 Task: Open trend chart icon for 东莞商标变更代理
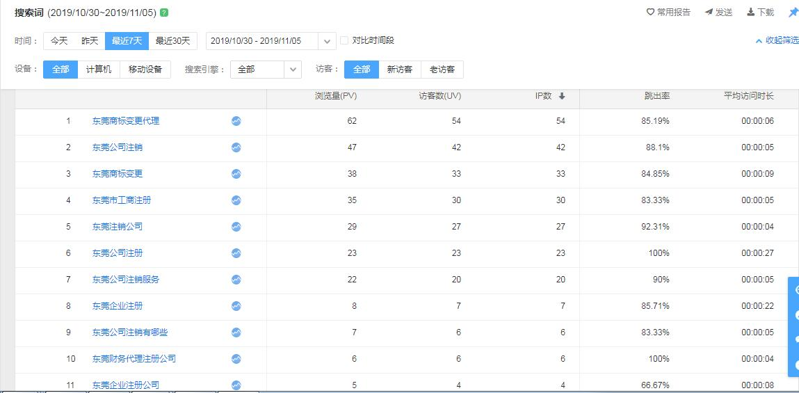(236, 121)
